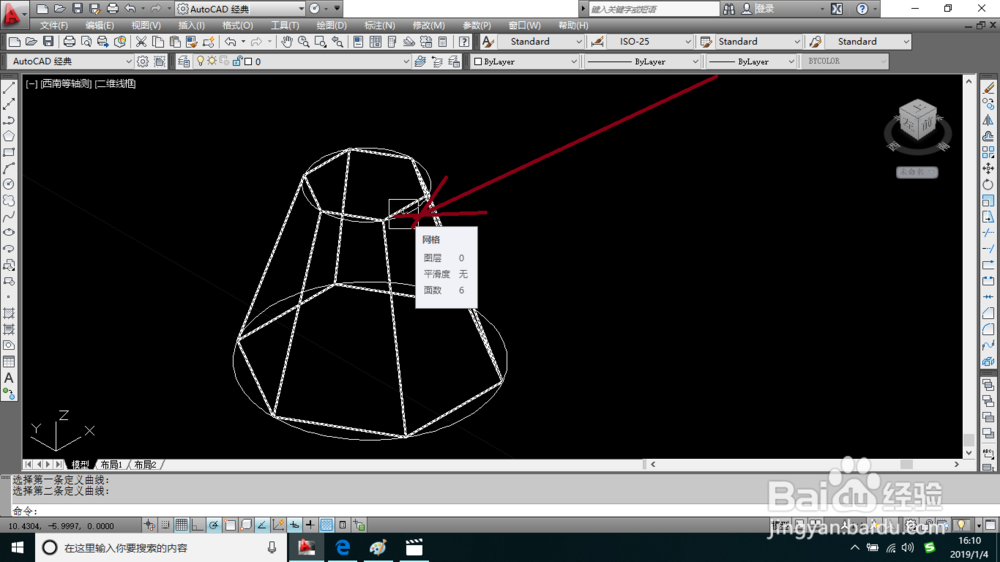
Task: Toggle Ortho Mode in status bar
Action: (197, 526)
